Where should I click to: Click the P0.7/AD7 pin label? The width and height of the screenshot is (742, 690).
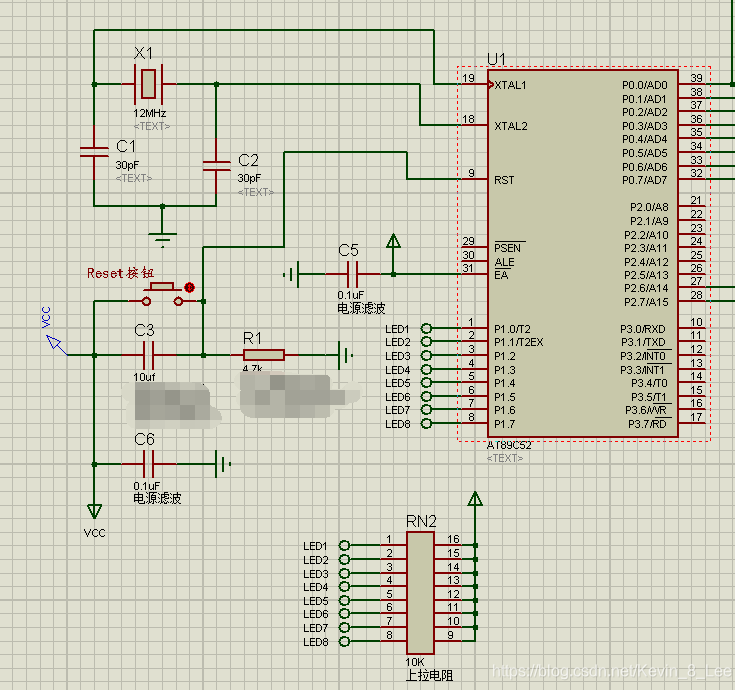point(645,180)
